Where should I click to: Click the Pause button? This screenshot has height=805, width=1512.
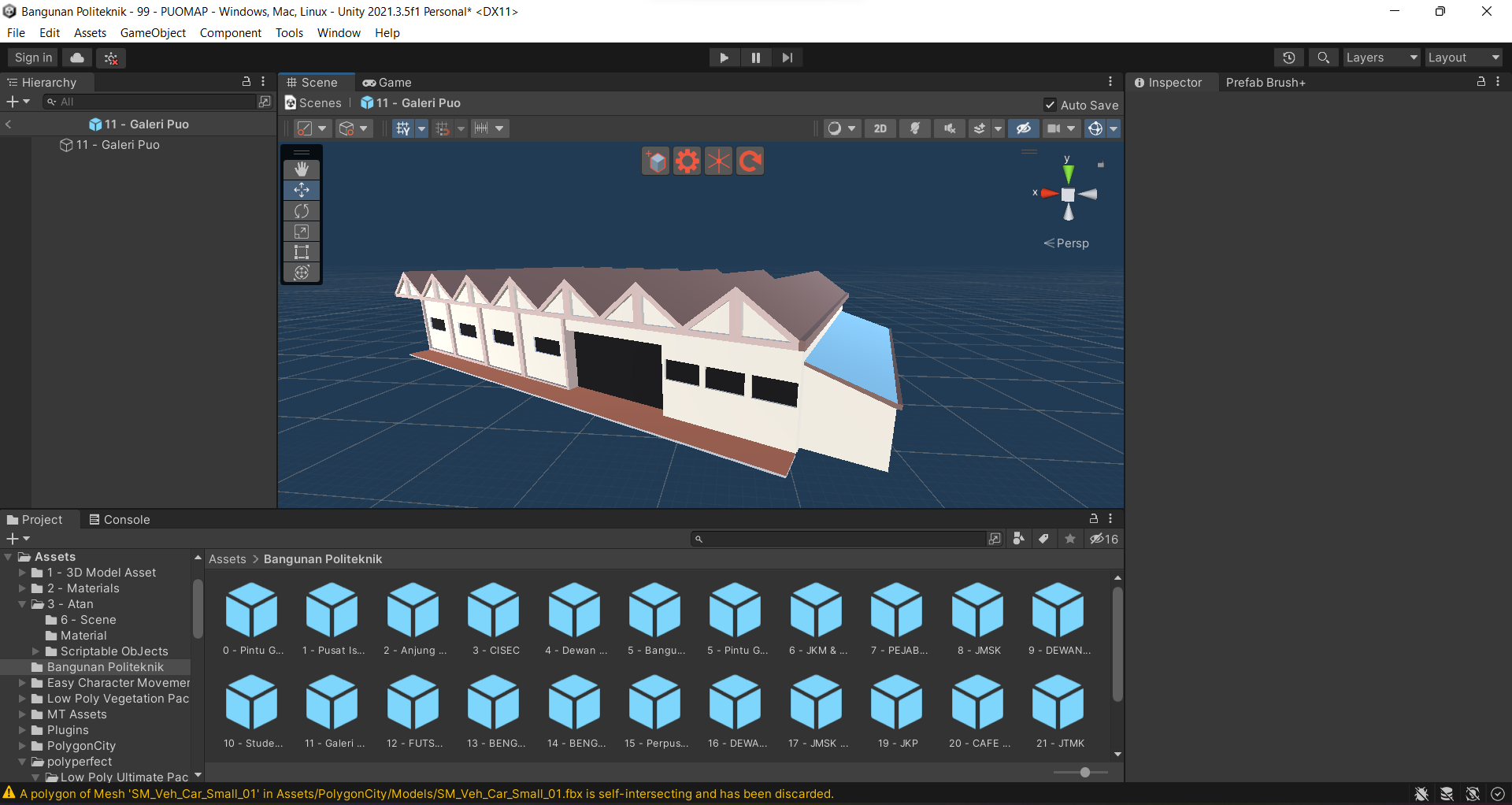755,57
